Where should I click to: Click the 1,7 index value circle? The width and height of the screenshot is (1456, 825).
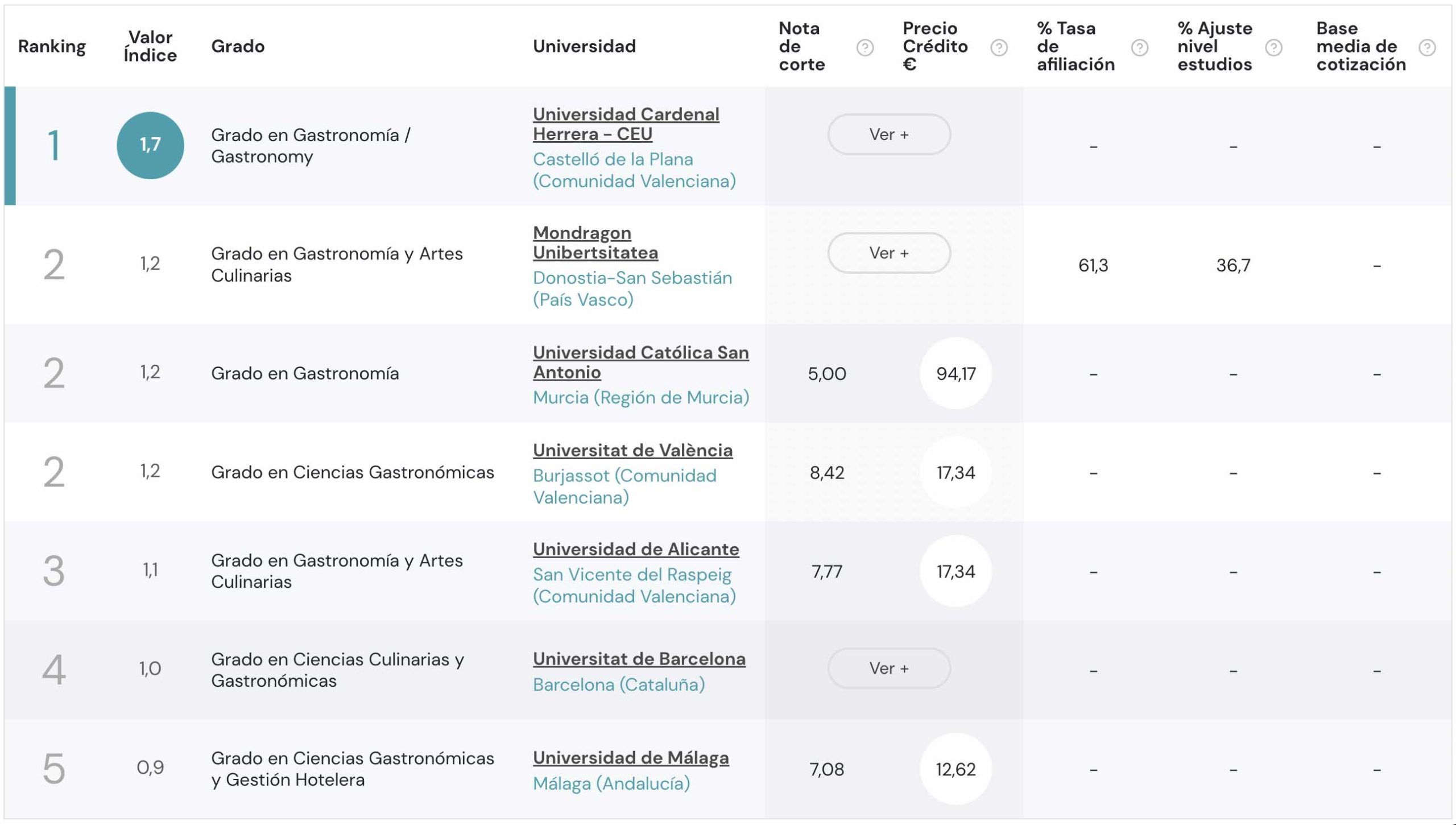tap(150, 145)
